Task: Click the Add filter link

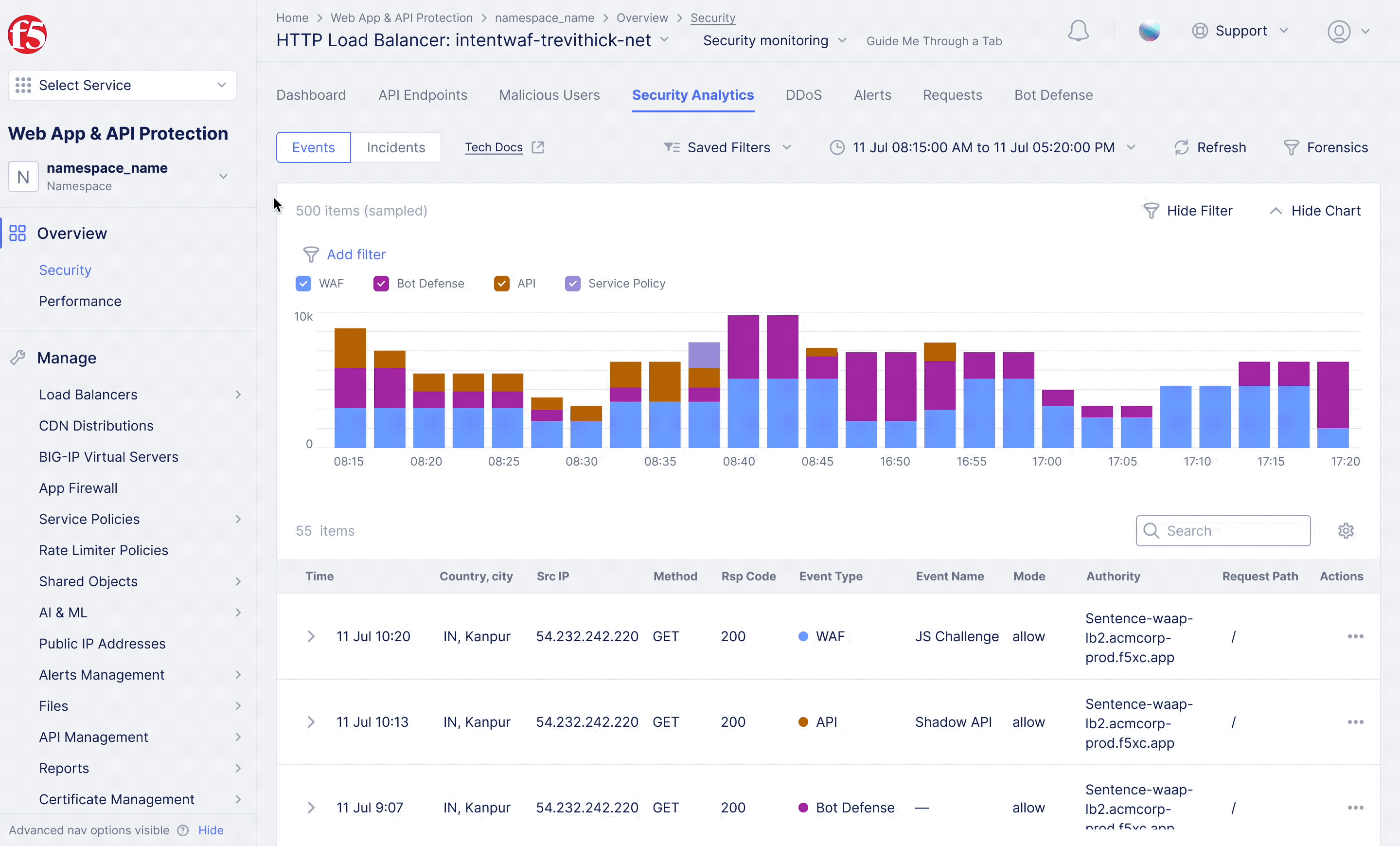Action: (355, 255)
